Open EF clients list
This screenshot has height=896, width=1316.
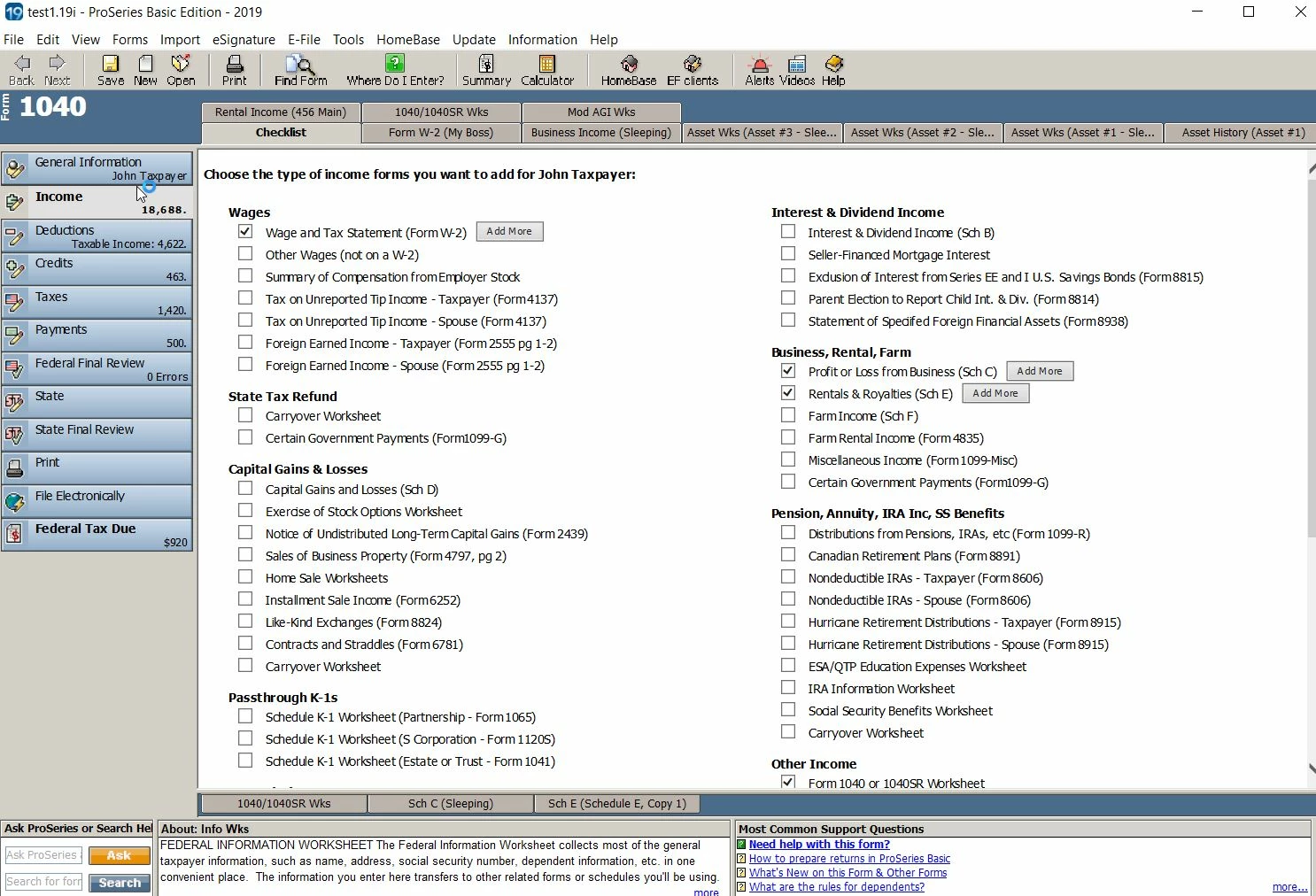point(693,70)
